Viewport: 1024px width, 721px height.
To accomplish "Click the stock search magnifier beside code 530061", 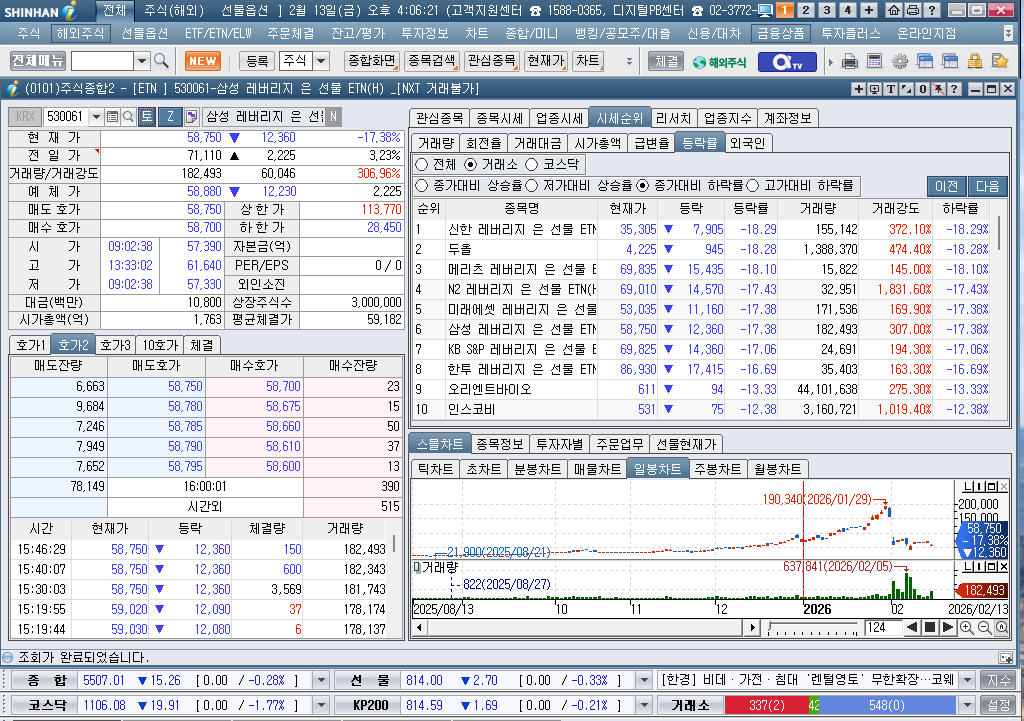I will point(129,117).
